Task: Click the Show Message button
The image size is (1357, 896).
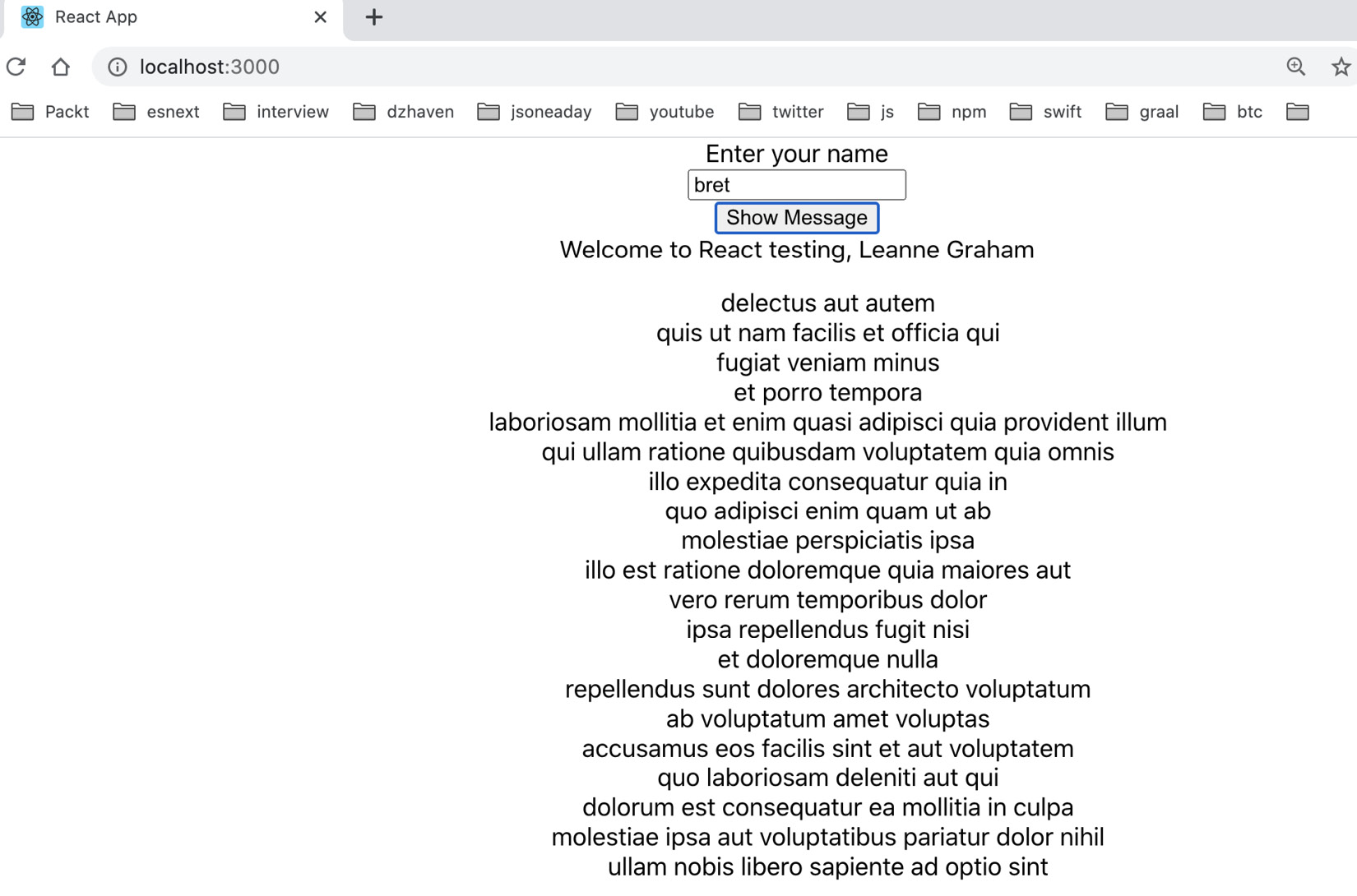Action: pyautogui.click(x=797, y=218)
